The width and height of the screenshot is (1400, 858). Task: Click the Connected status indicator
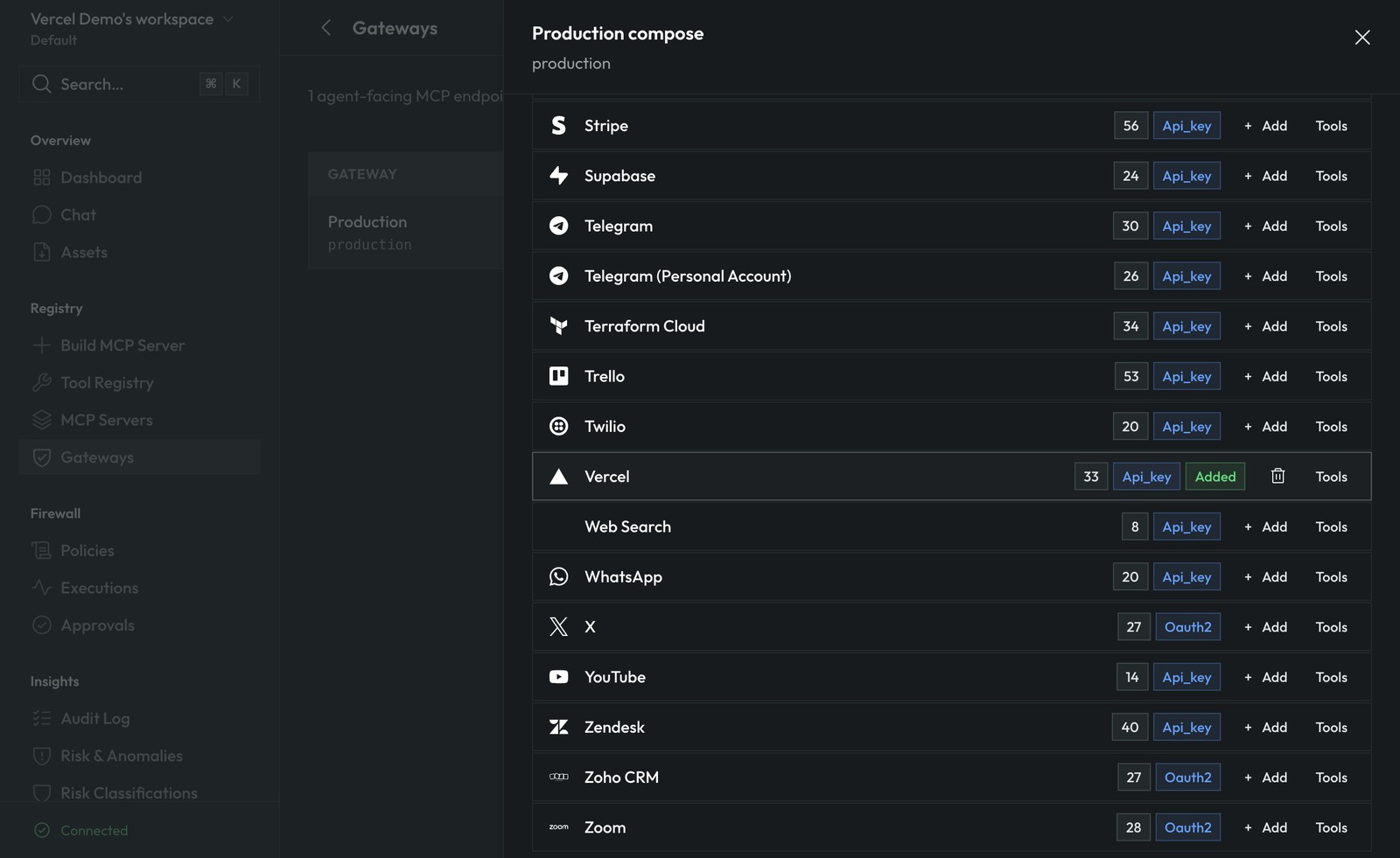pyautogui.click(x=80, y=830)
